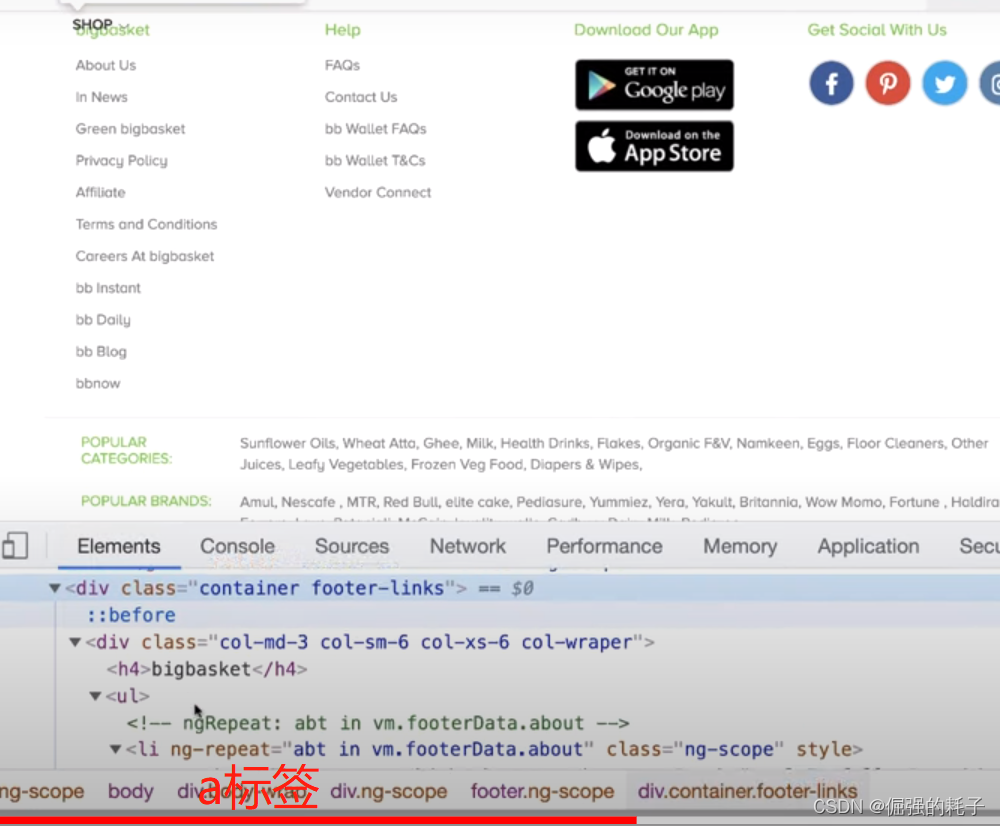Click the Leafy Vegetables category link
This screenshot has height=826, width=1000.
tap(346, 465)
